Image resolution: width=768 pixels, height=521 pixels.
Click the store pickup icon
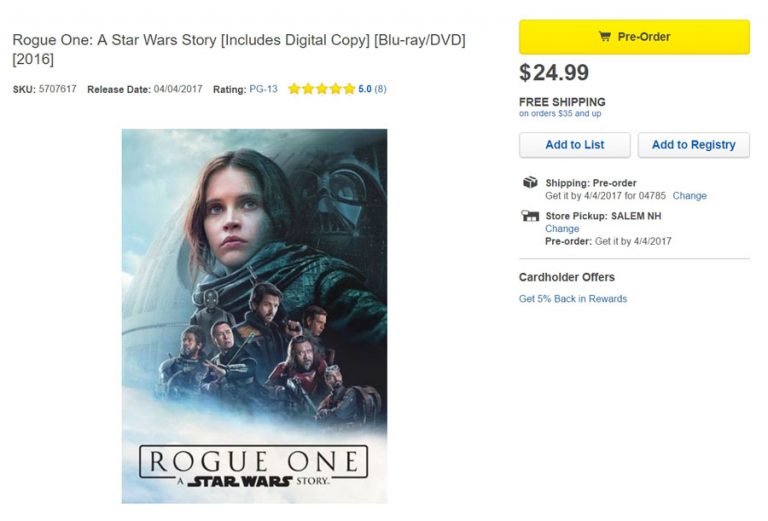(530, 216)
